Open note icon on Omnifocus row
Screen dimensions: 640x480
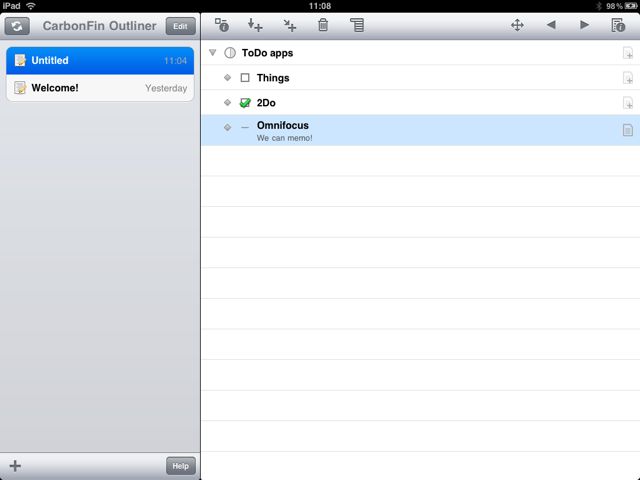(x=628, y=130)
